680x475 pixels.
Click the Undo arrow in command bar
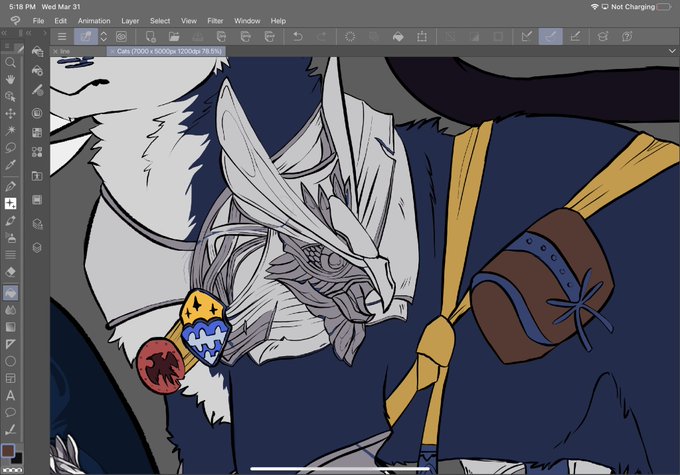click(298, 36)
